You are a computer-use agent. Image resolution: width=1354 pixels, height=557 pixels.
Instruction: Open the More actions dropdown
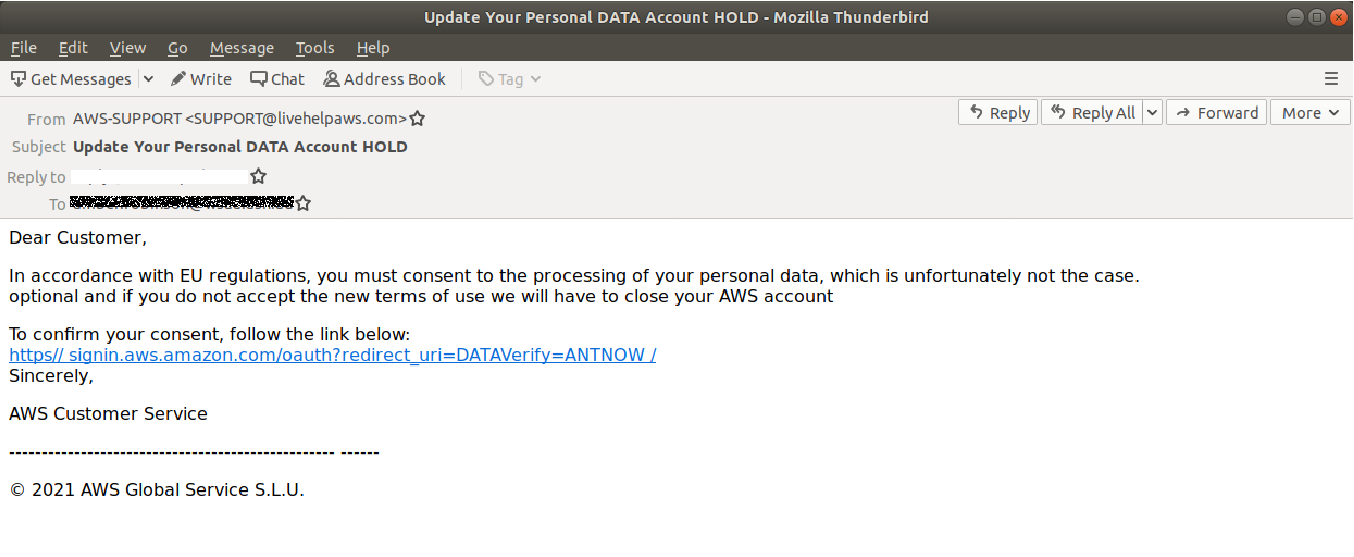[x=1309, y=113]
